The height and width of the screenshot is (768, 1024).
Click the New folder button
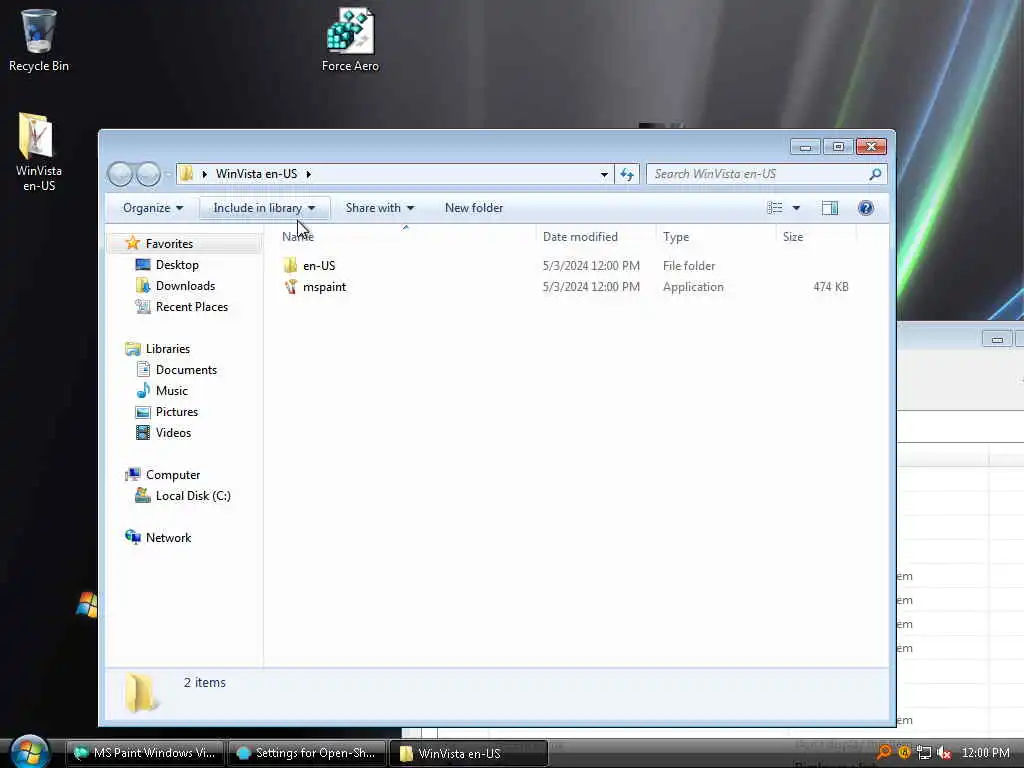(474, 208)
